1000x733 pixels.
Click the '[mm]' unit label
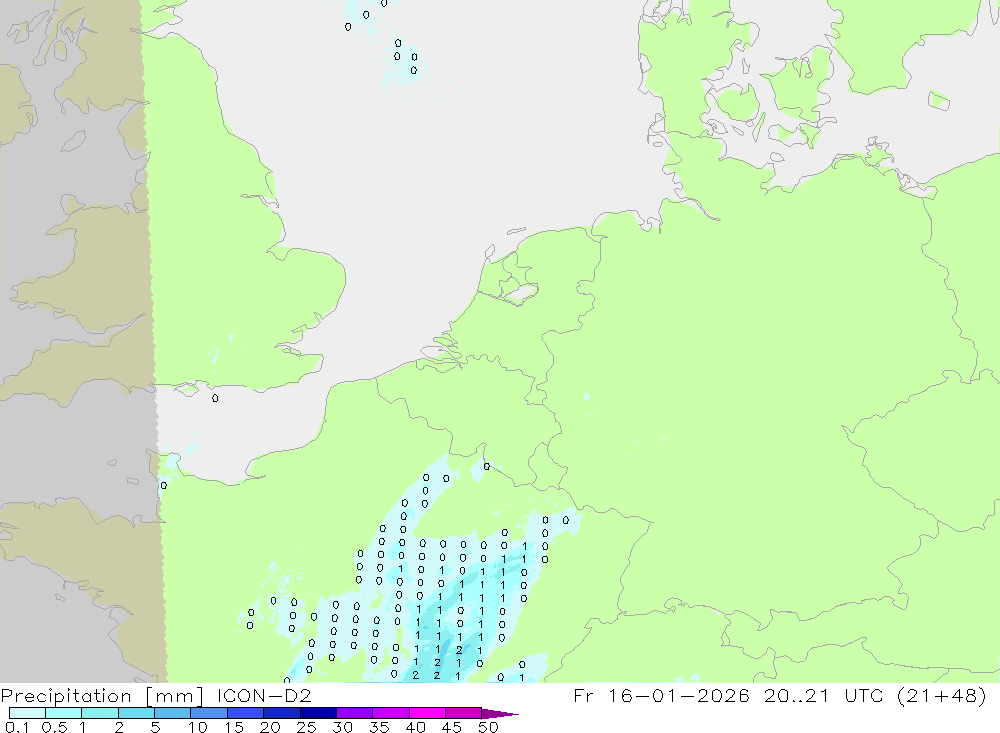coord(174,695)
